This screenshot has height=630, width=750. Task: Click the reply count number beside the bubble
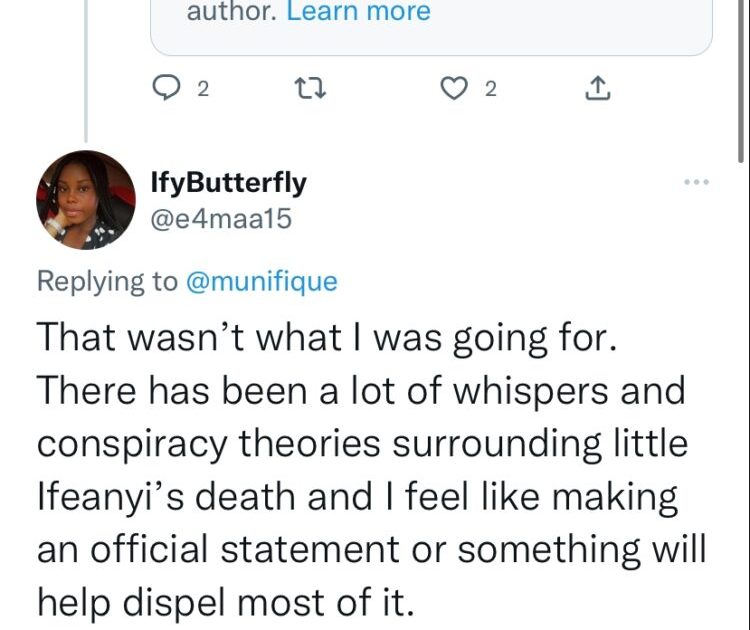203,90
